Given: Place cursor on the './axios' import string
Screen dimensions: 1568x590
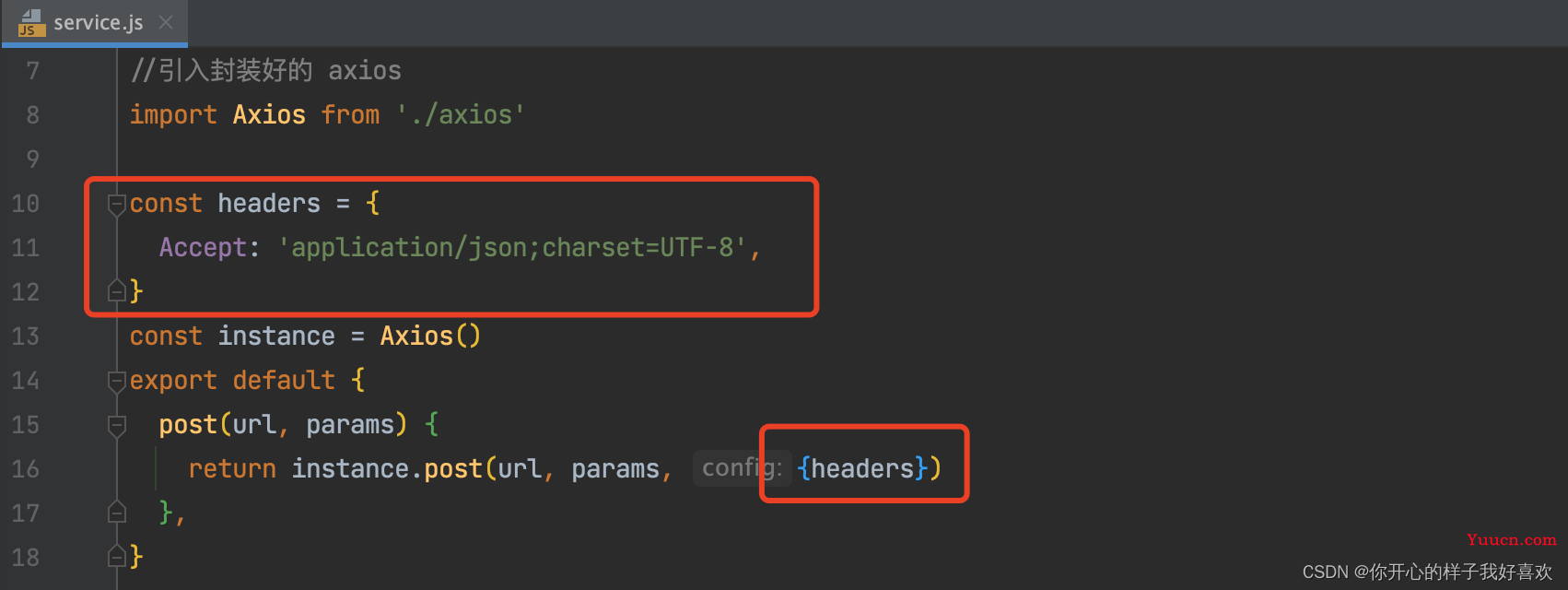Looking at the screenshot, I should click(461, 115).
